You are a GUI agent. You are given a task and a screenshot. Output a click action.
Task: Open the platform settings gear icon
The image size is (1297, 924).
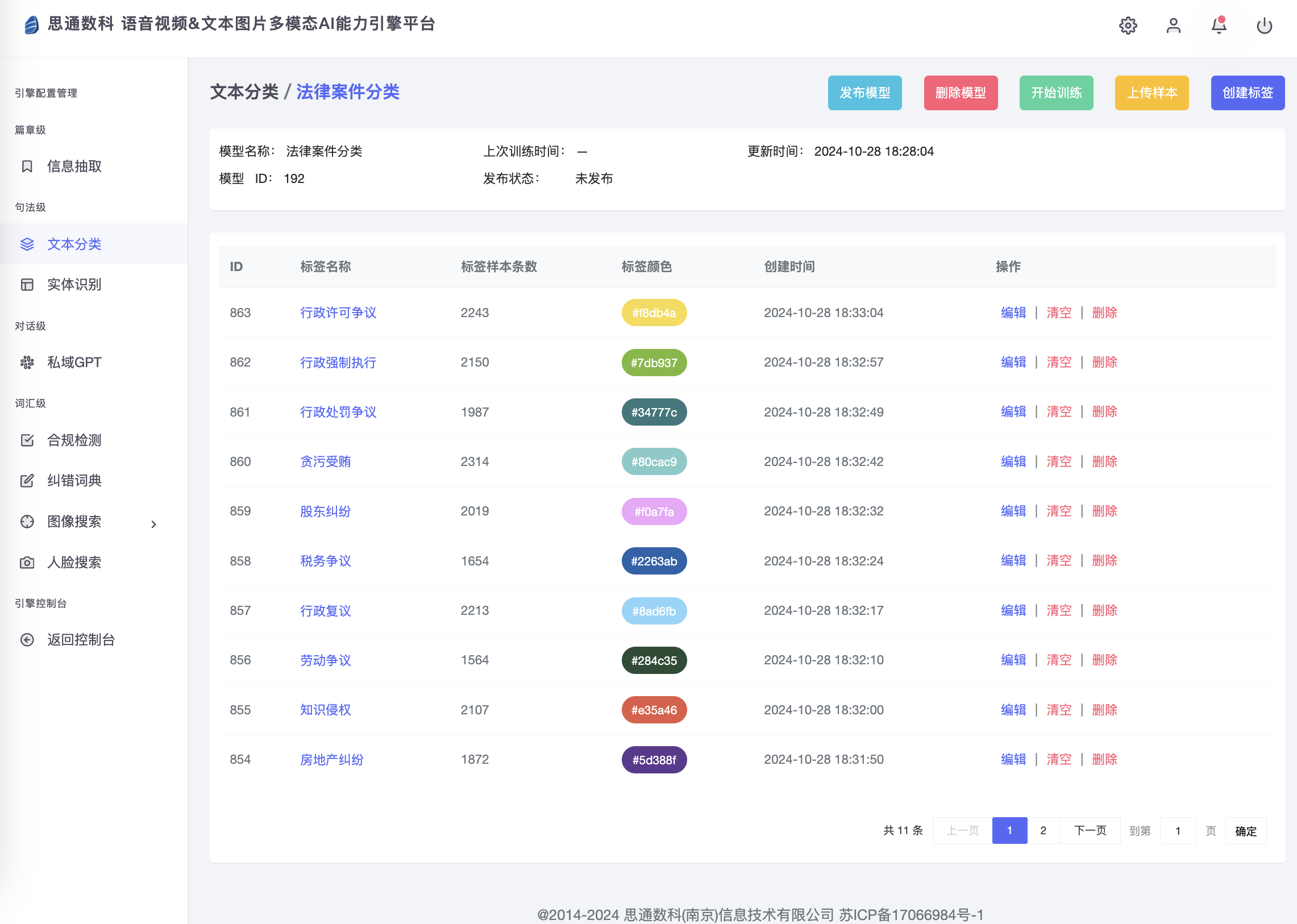[1128, 25]
